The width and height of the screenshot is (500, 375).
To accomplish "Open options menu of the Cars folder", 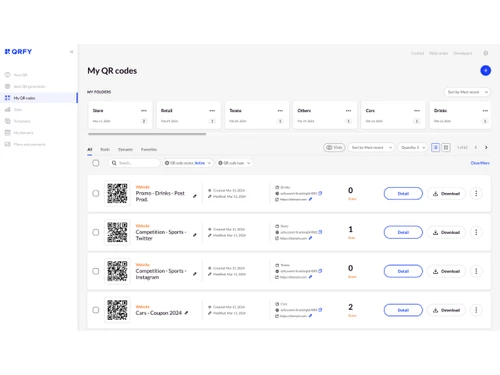I will (417, 110).
